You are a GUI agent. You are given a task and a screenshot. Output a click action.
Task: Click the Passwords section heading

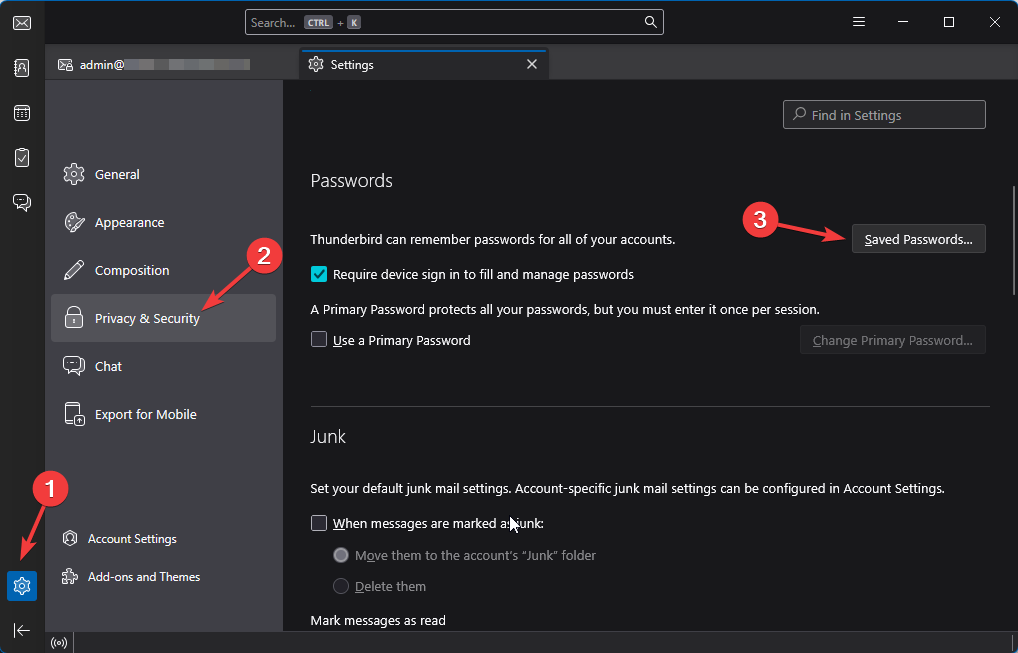(351, 180)
